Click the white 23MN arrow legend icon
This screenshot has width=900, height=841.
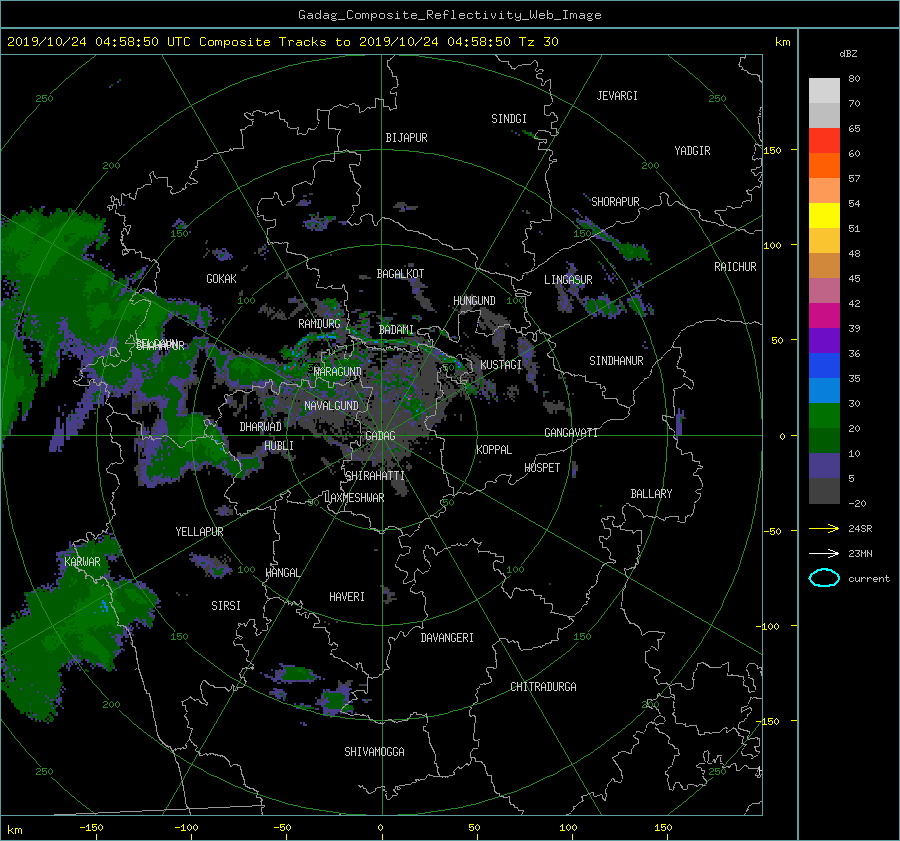point(824,553)
